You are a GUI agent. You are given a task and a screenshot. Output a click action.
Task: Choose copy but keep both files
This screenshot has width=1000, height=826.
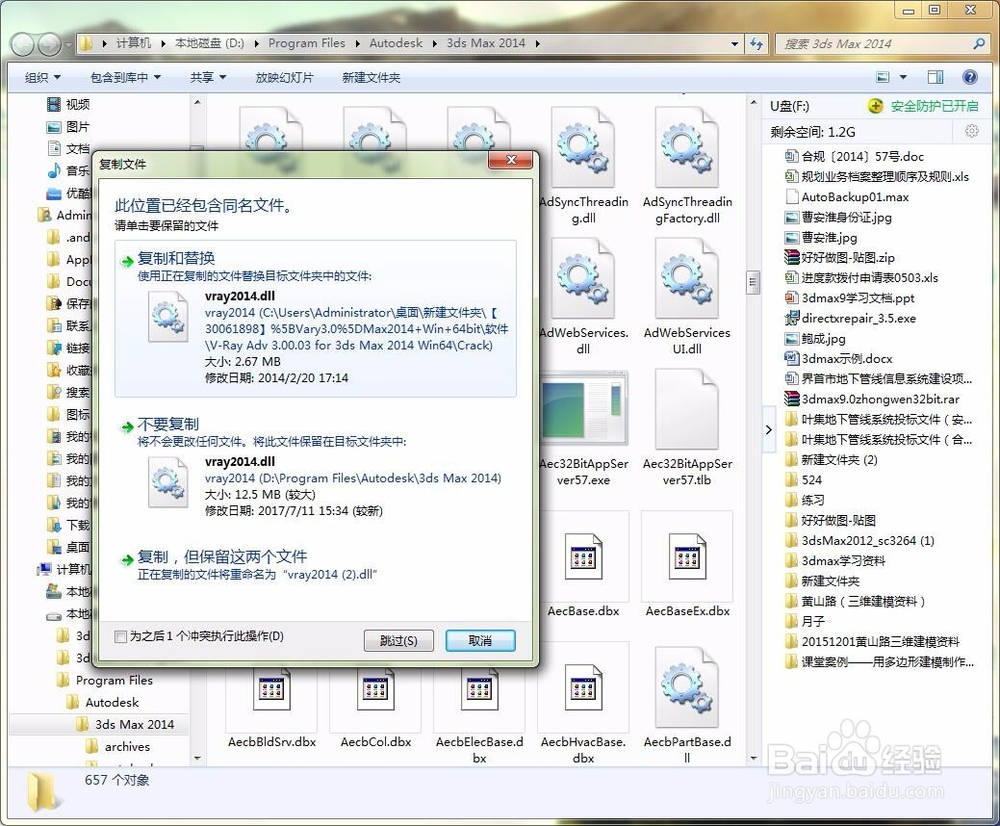point(316,565)
